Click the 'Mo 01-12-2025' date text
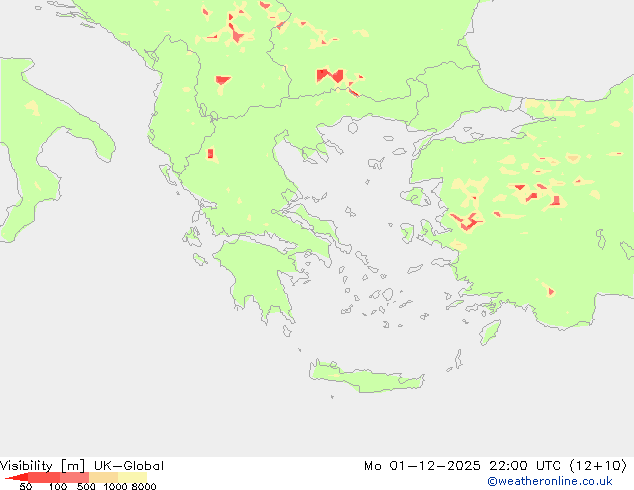The height and width of the screenshot is (490, 634). [422, 466]
